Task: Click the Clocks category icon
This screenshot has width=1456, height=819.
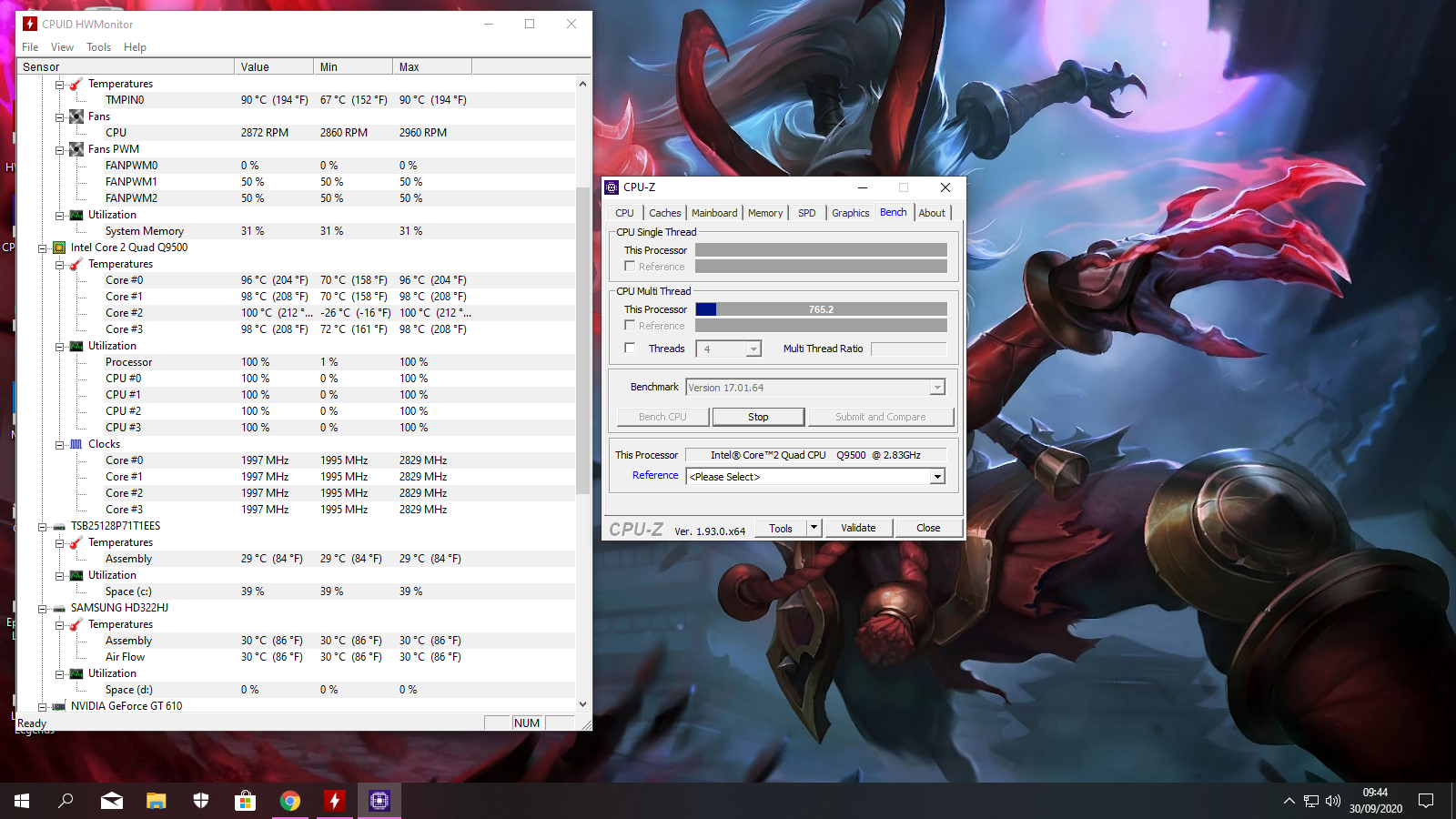Action: tap(76, 444)
